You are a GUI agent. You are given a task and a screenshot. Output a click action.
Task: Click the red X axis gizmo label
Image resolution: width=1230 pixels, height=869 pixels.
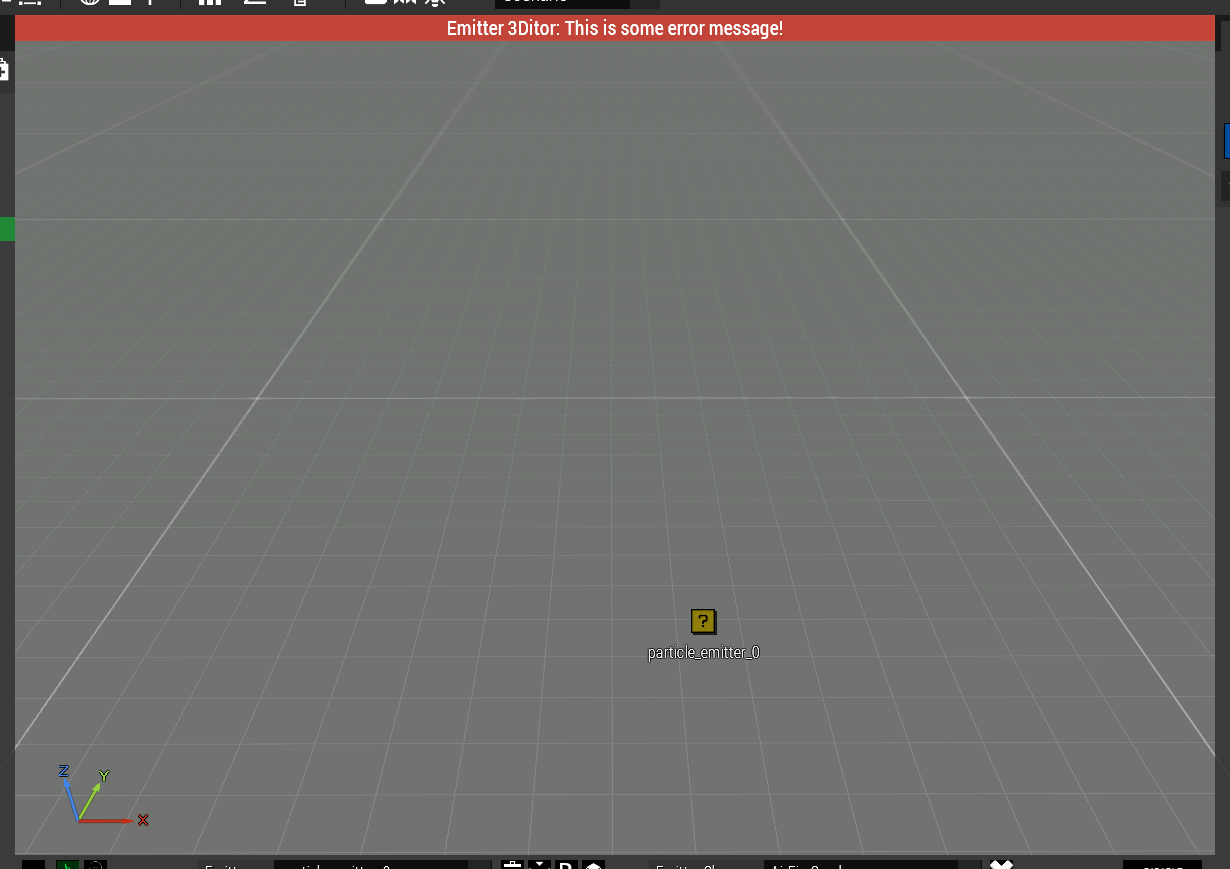click(143, 820)
